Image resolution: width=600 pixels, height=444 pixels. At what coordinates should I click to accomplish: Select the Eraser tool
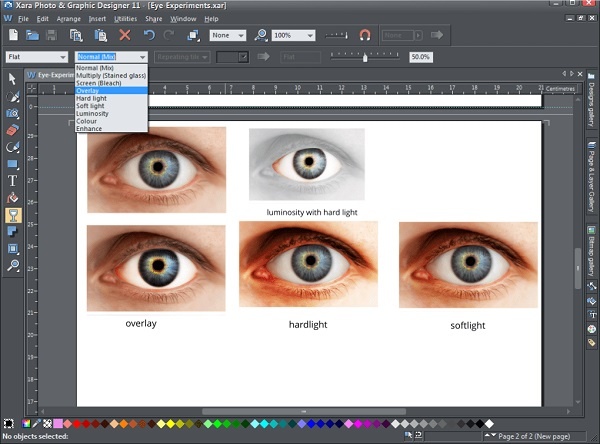click(13, 130)
